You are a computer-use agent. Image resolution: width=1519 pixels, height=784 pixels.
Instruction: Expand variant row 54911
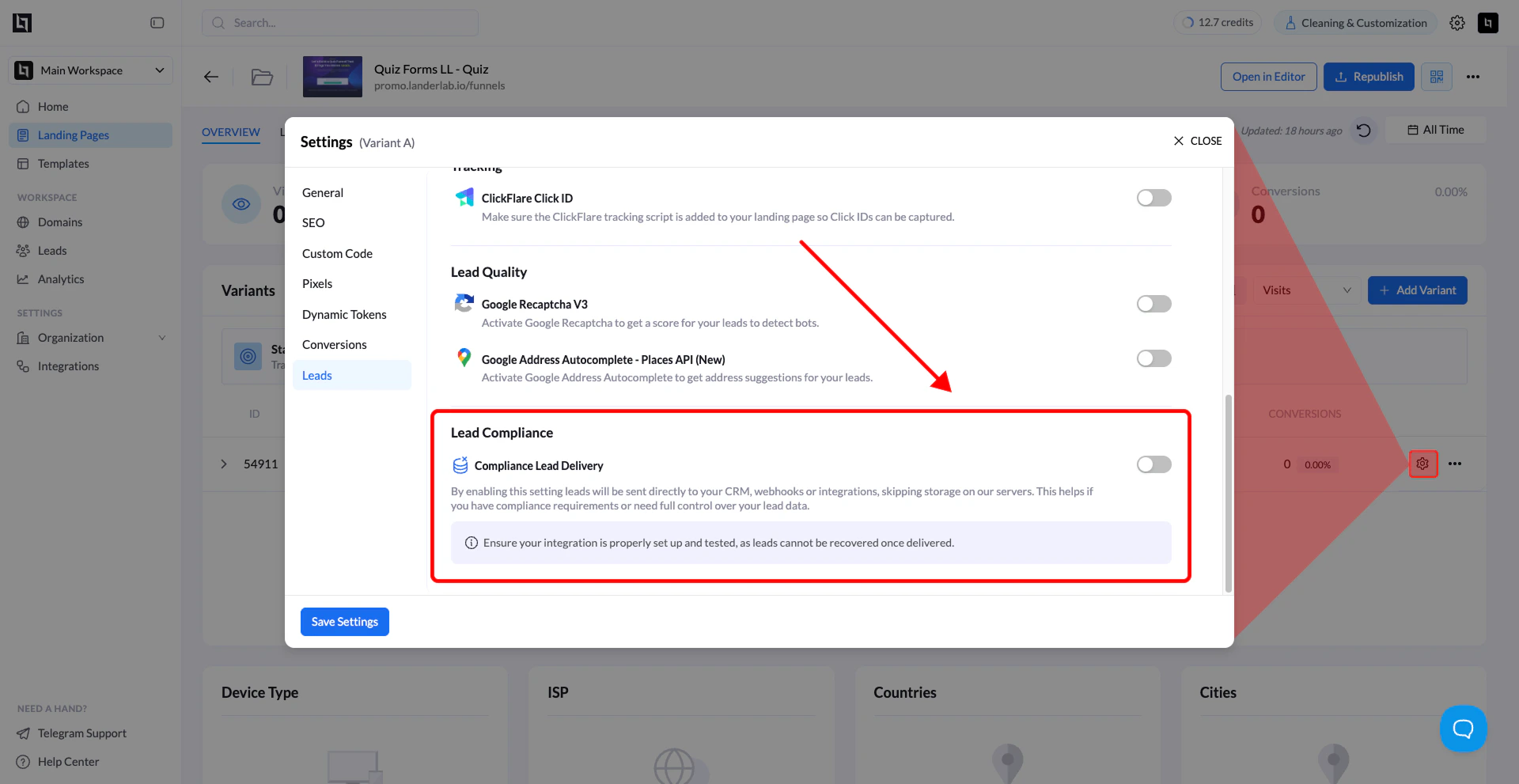(x=224, y=464)
